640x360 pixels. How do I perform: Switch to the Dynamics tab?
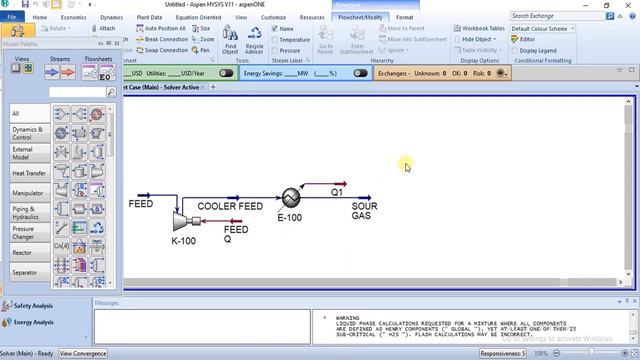point(111,17)
